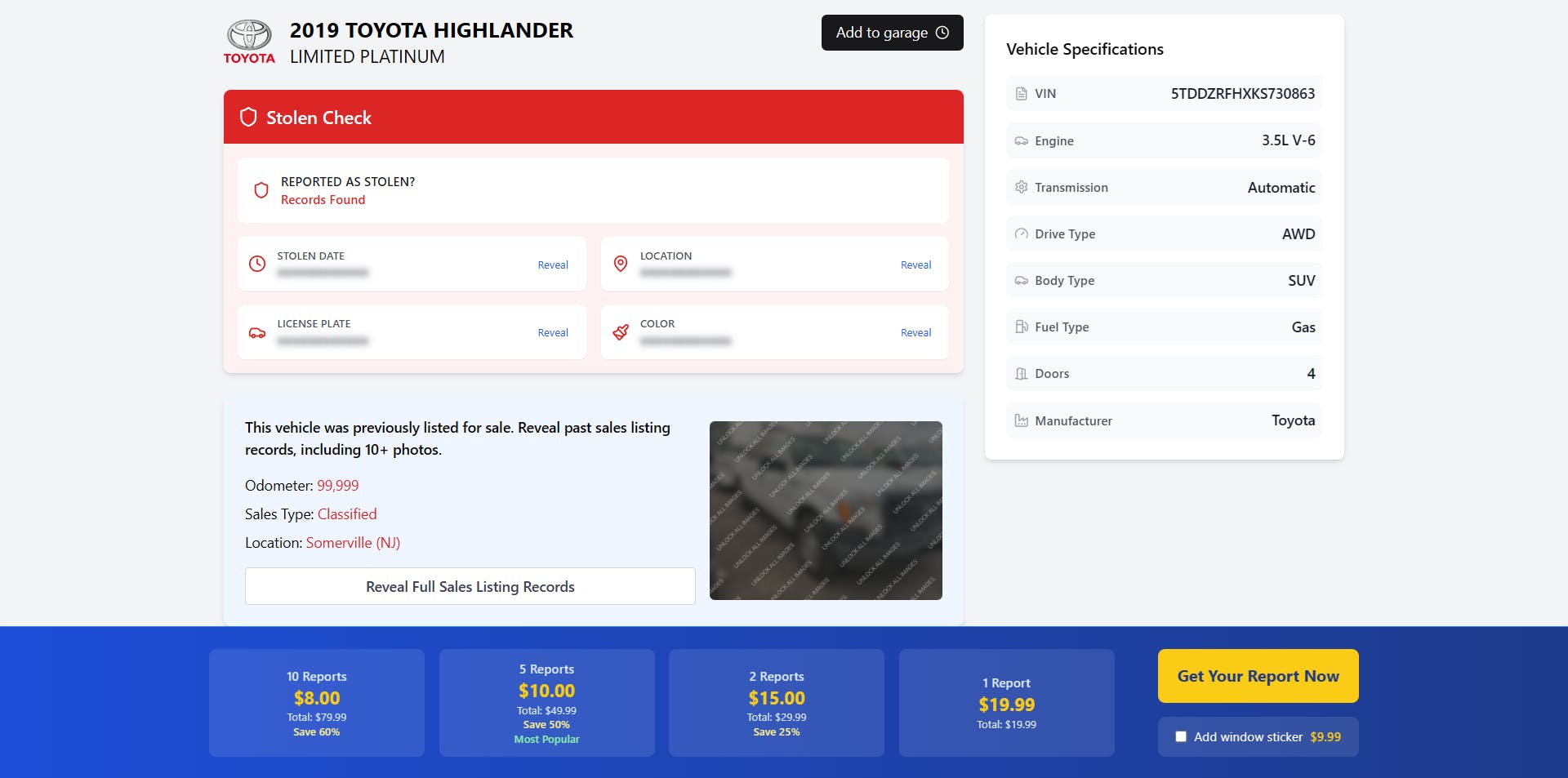Click the Total: $49.99 text
1568x778 pixels.
pyautogui.click(x=546, y=710)
